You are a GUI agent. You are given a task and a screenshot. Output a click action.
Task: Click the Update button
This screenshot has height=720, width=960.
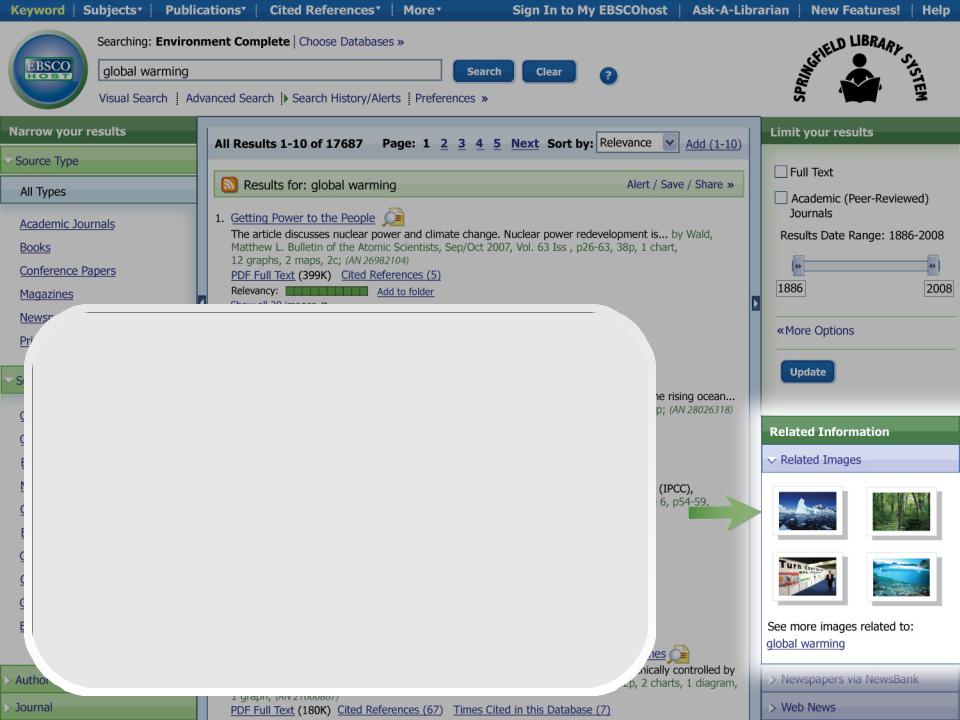[x=808, y=372]
